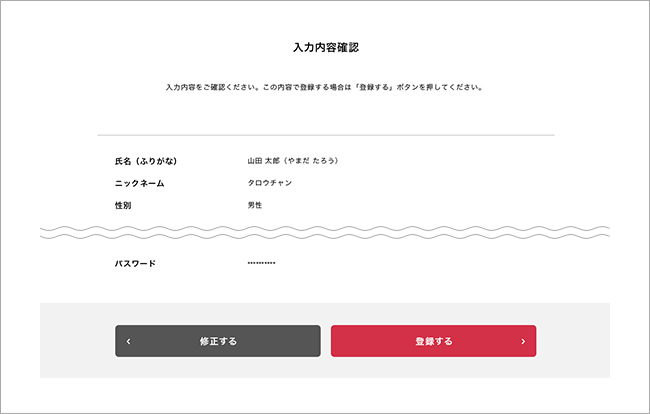The height and width of the screenshot is (414, 650).
Task: Select the 入力内容確認 page heading
Action: [324, 47]
